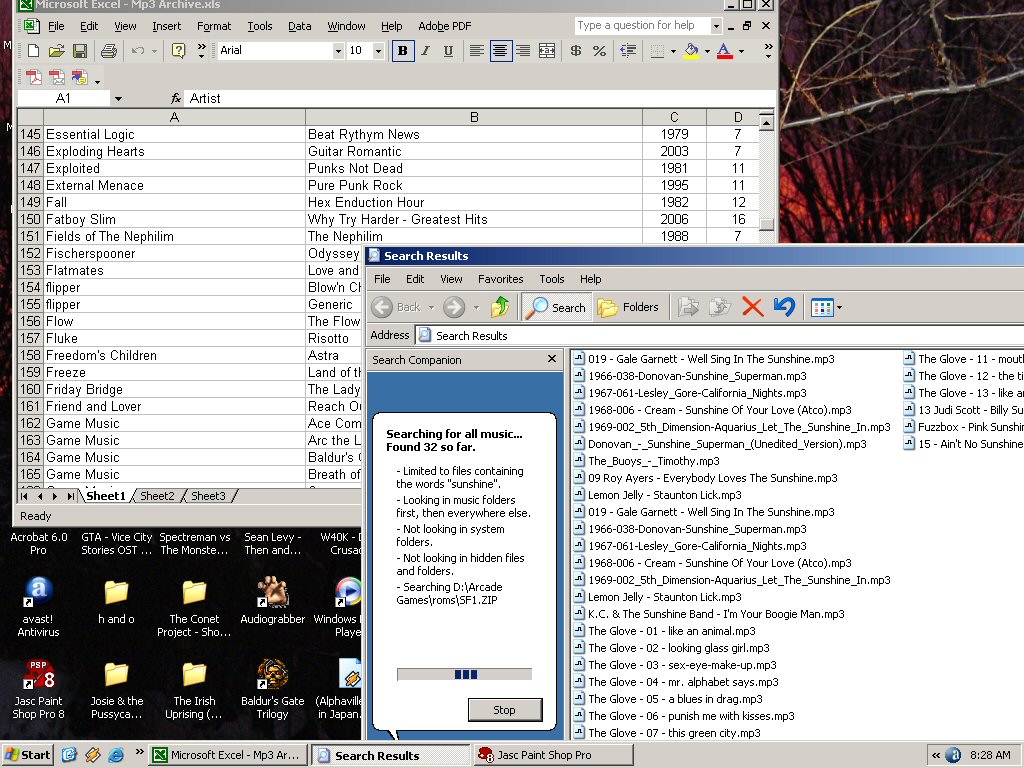Apply Percent style icon

pos(599,51)
